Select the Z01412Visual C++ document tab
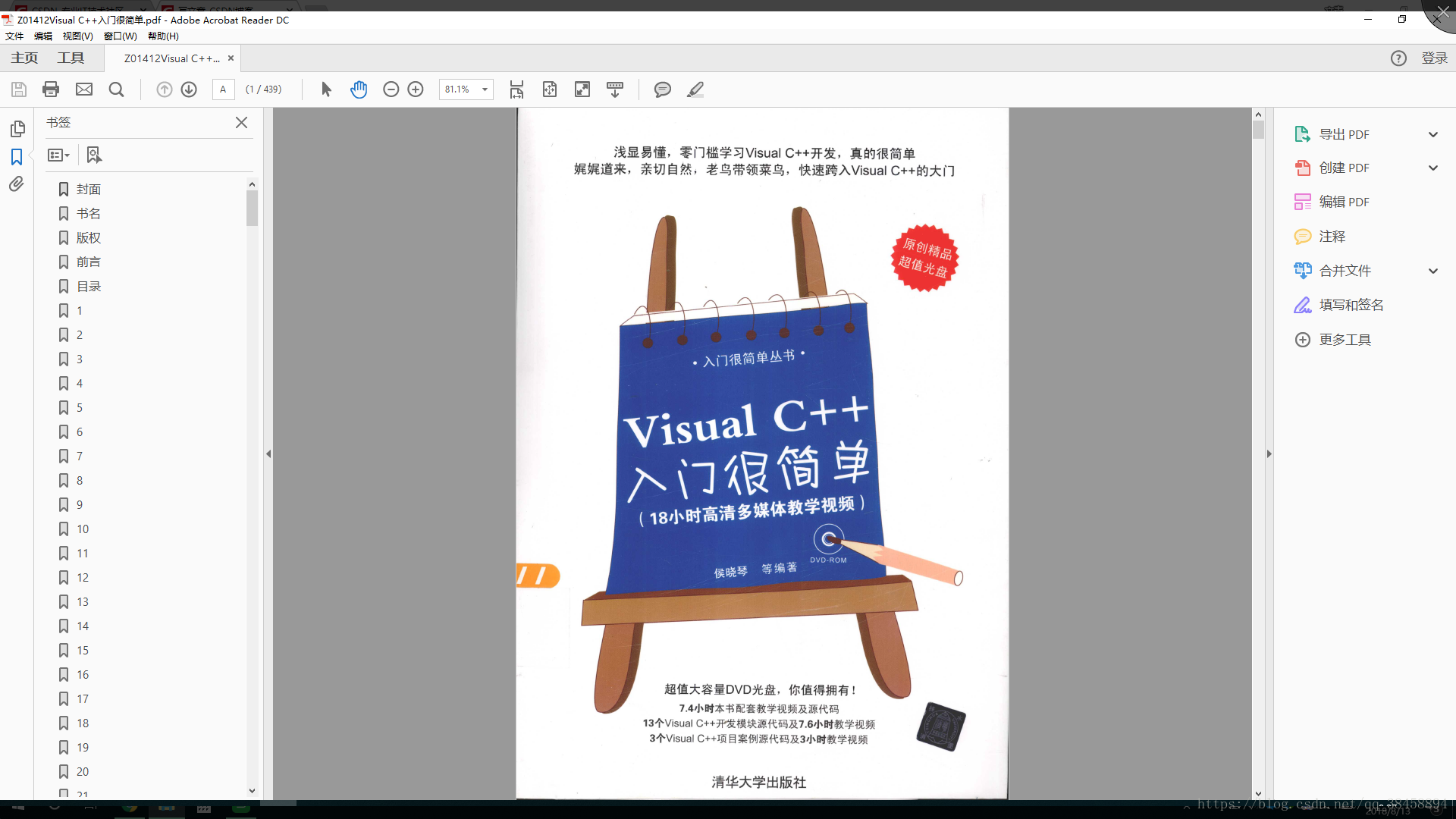This screenshot has width=1456, height=819. click(172, 58)
